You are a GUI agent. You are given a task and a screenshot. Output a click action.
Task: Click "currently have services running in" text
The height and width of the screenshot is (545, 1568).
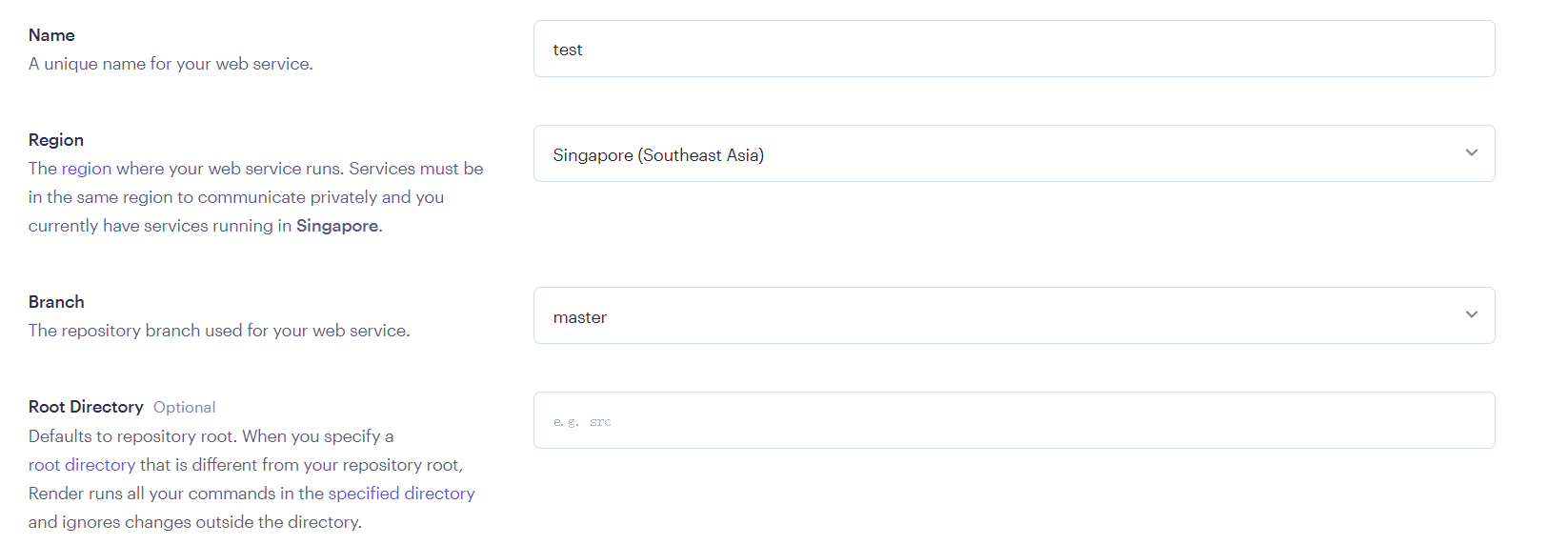(x=160, y=226)
